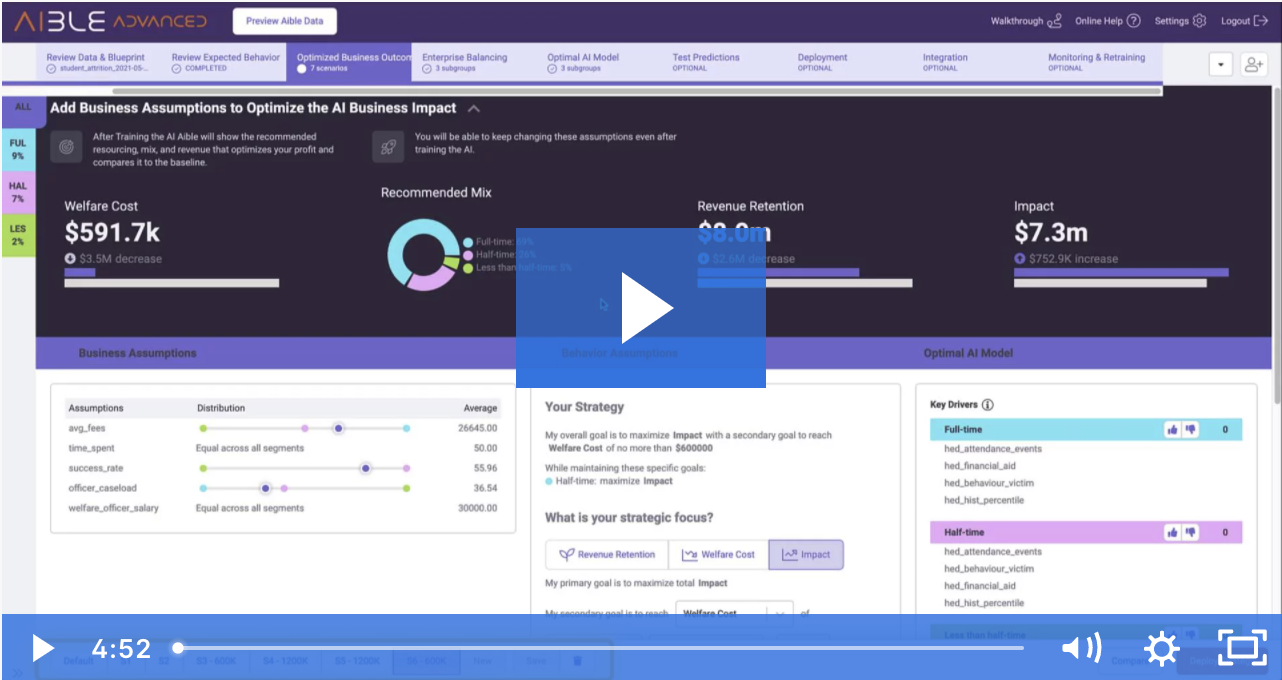Viewport: 1282px width, 680px height.
Task: Select the ALL segment side tab
Action: pyautogui.click(x=22, y=110)
